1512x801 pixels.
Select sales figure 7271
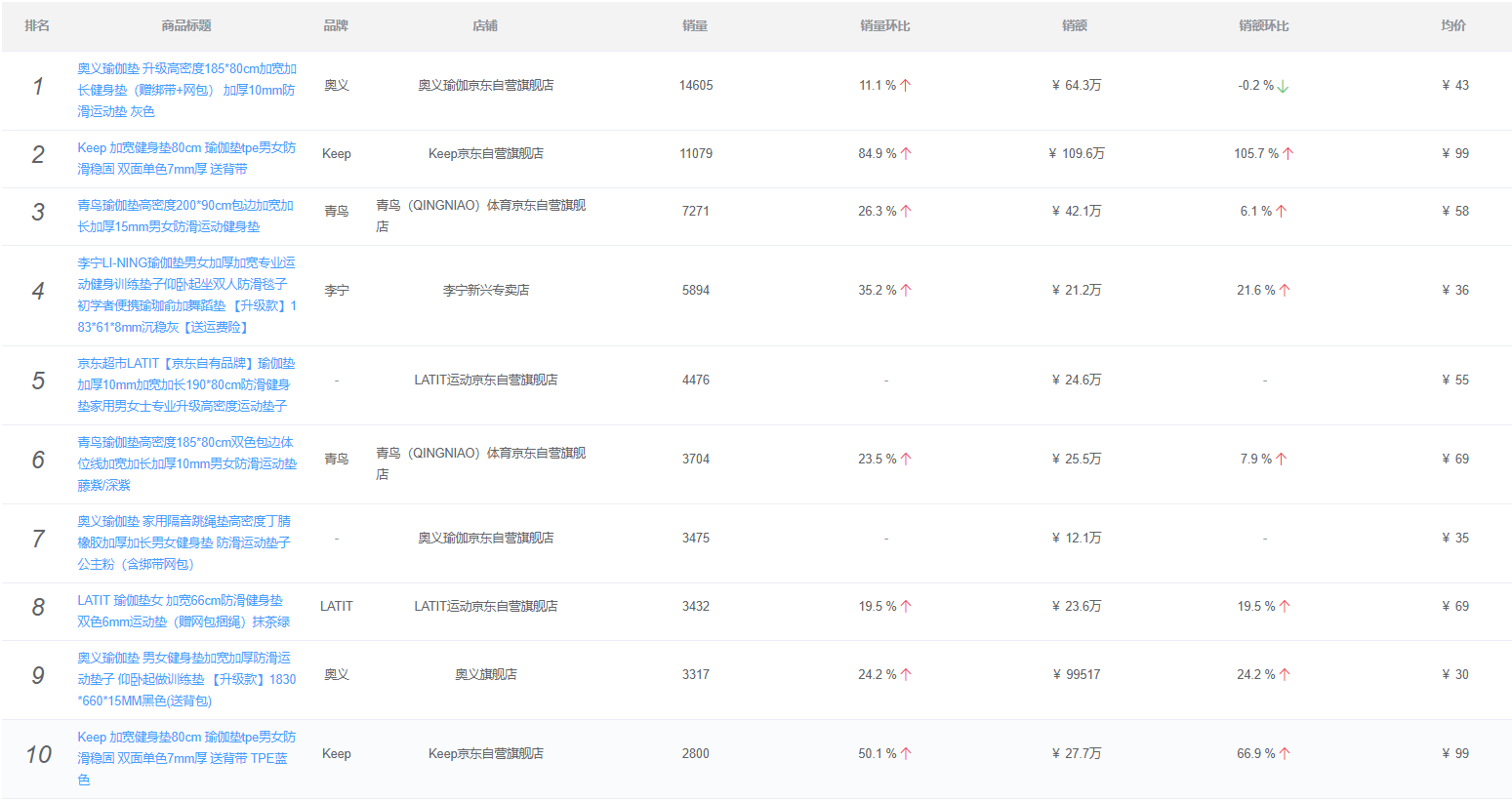[x=696, y=212]
